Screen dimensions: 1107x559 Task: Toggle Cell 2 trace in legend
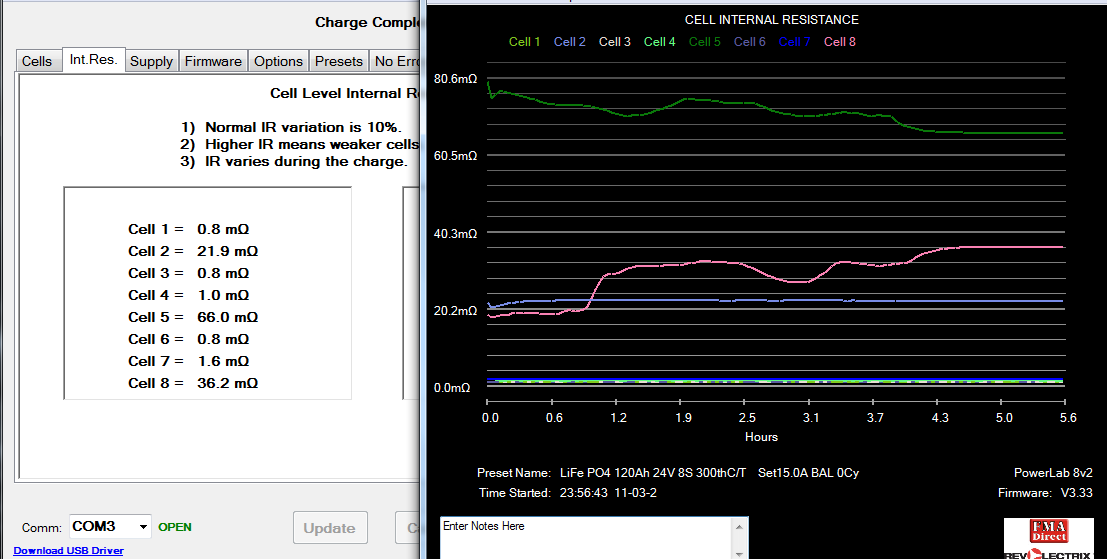pos(570,42)
